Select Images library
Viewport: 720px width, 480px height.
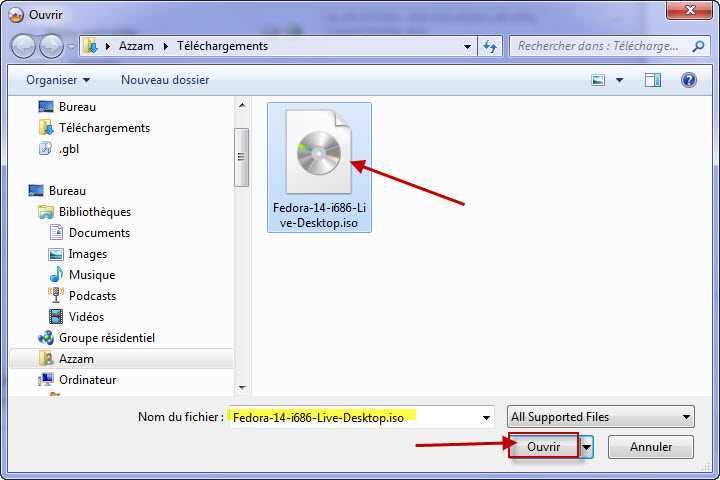[87, 254]
